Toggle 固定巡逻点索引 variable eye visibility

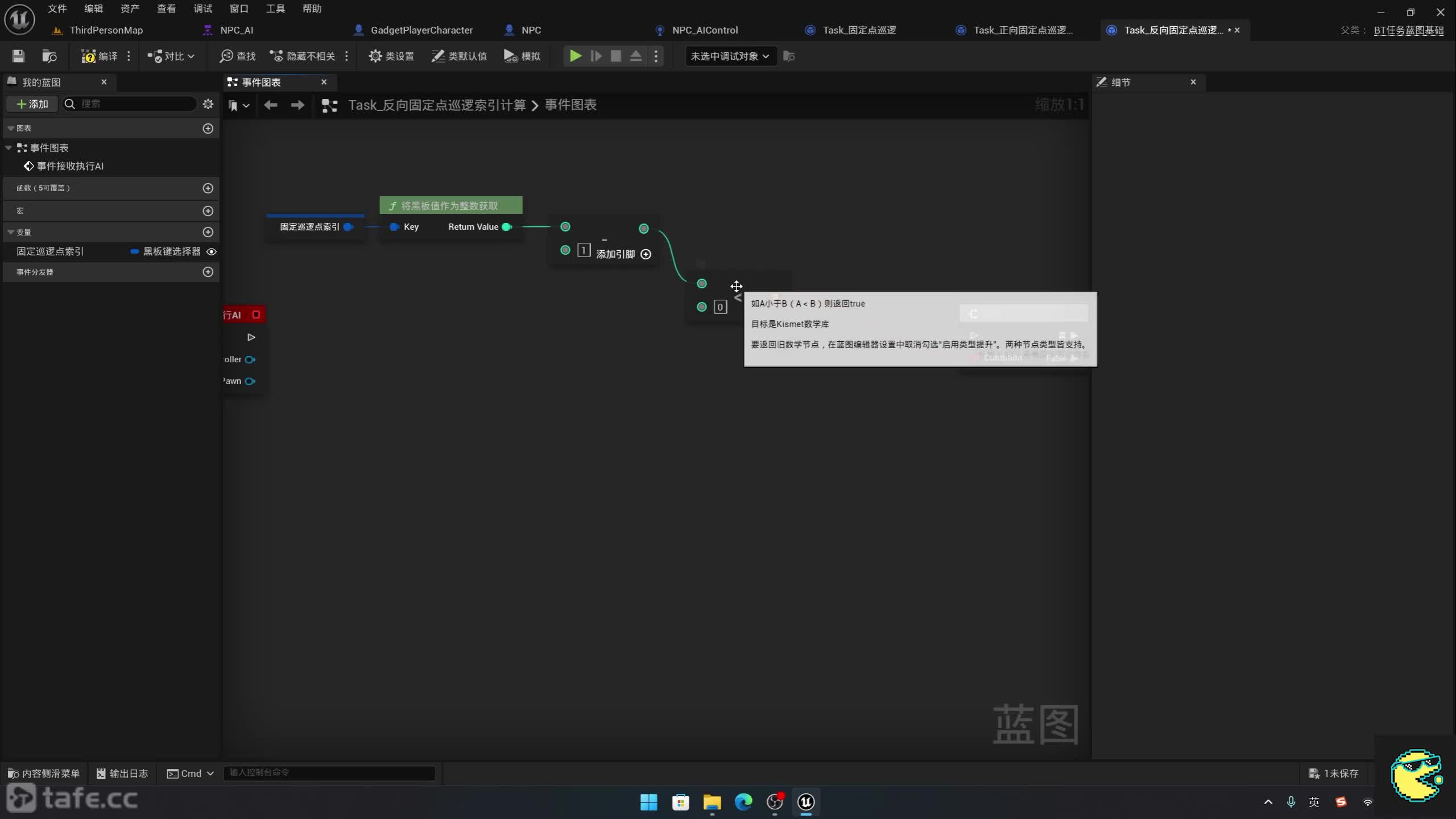[x=211, y=251]
